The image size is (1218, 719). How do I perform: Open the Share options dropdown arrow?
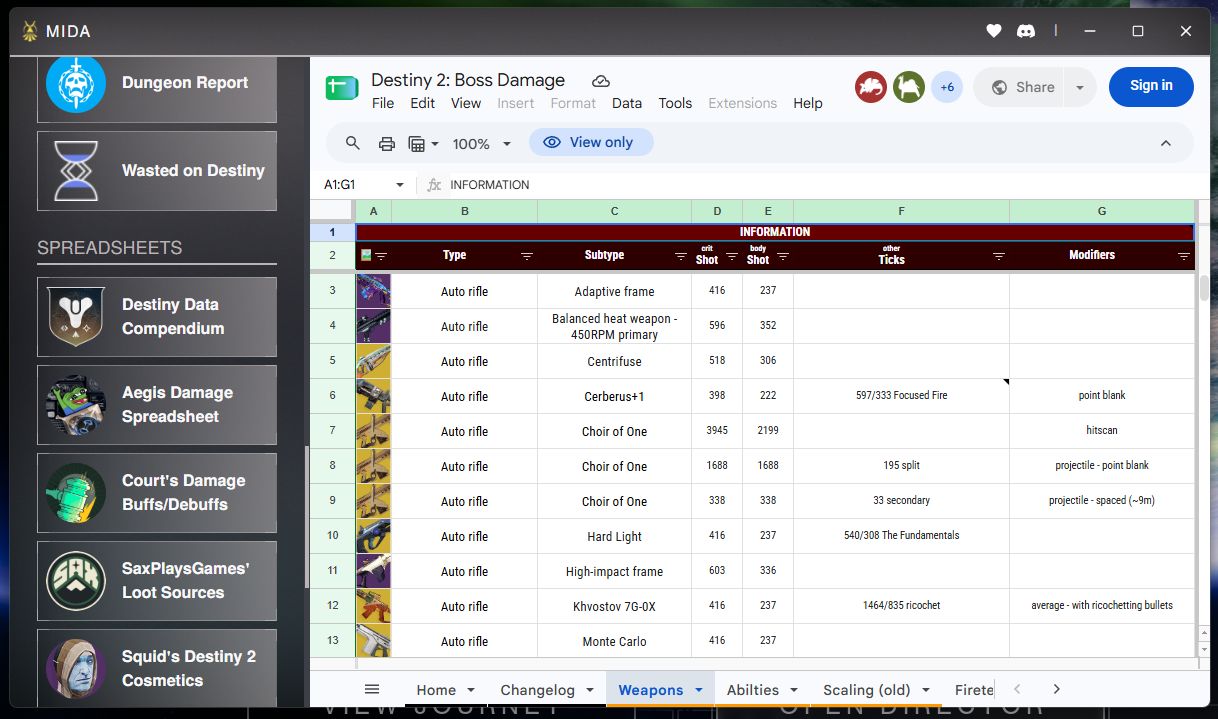click(1080, 87)
